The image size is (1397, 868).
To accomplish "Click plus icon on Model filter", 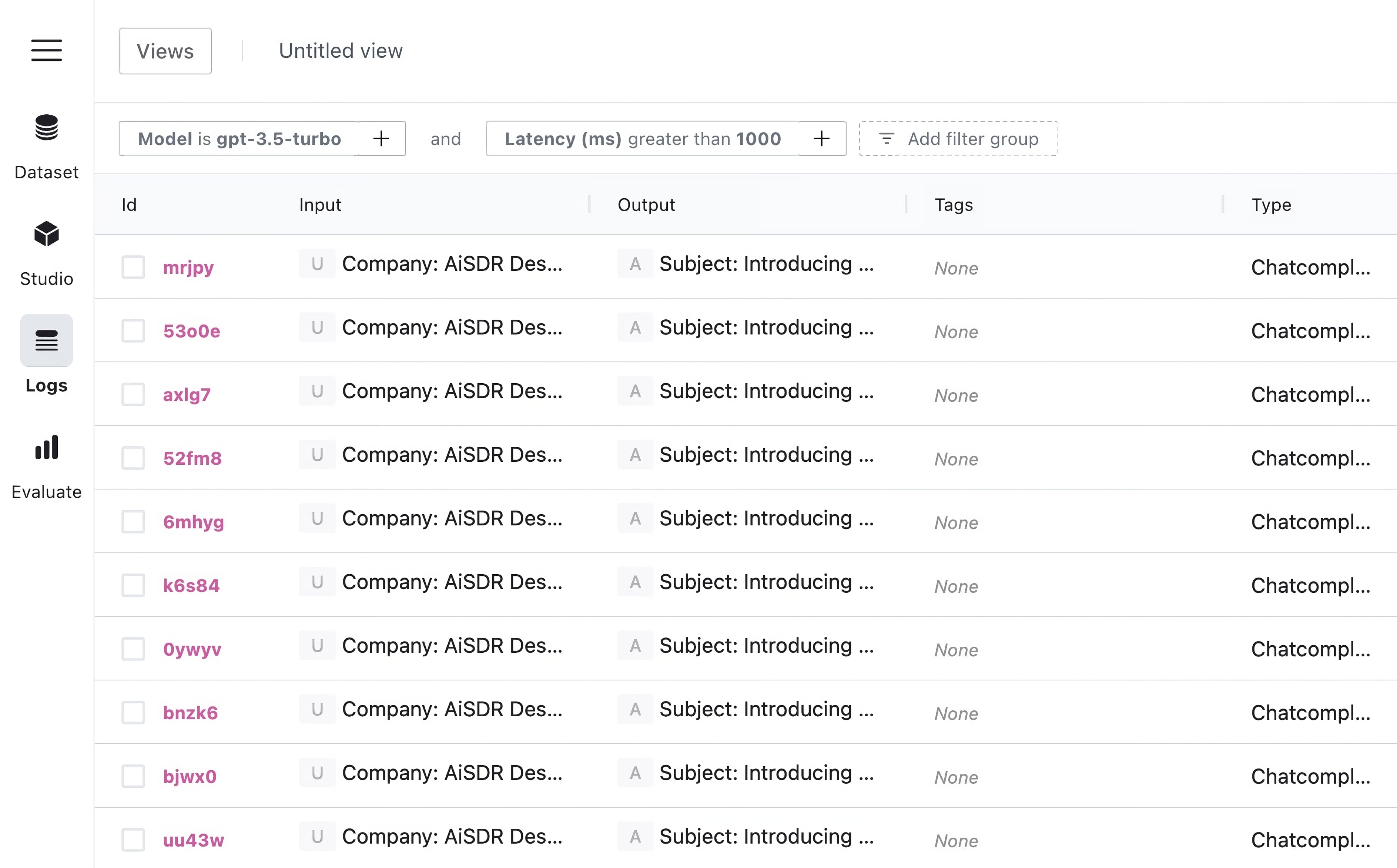I will [x=381, y=138].
